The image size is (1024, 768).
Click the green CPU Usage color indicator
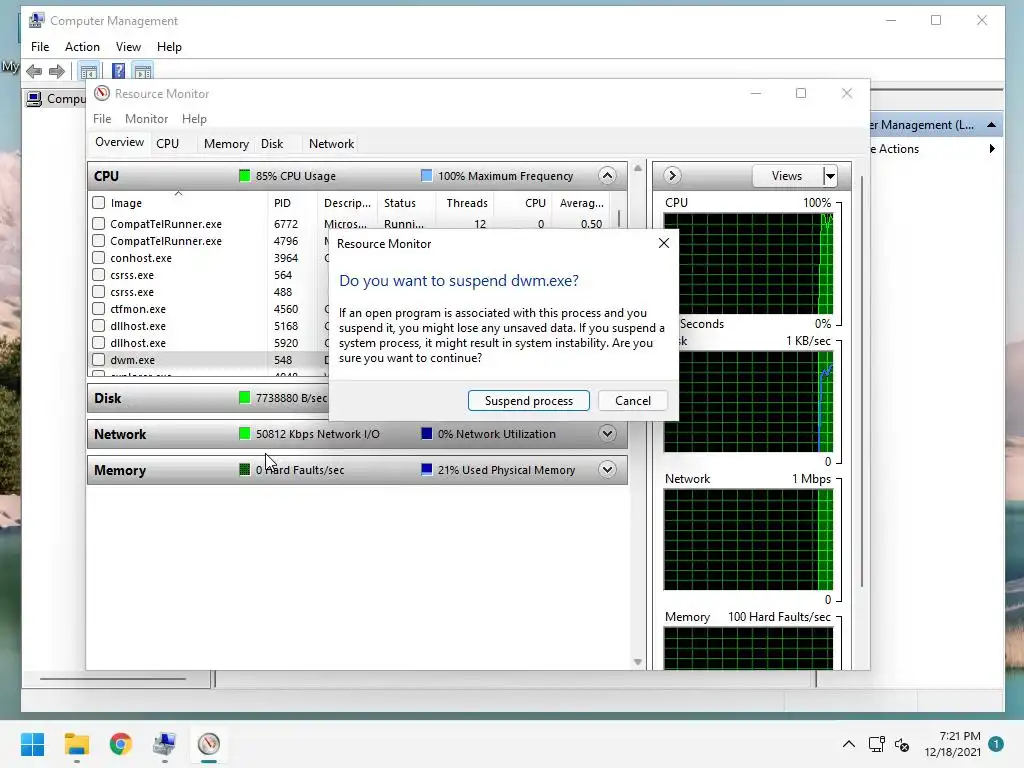(x=244, y=176)
